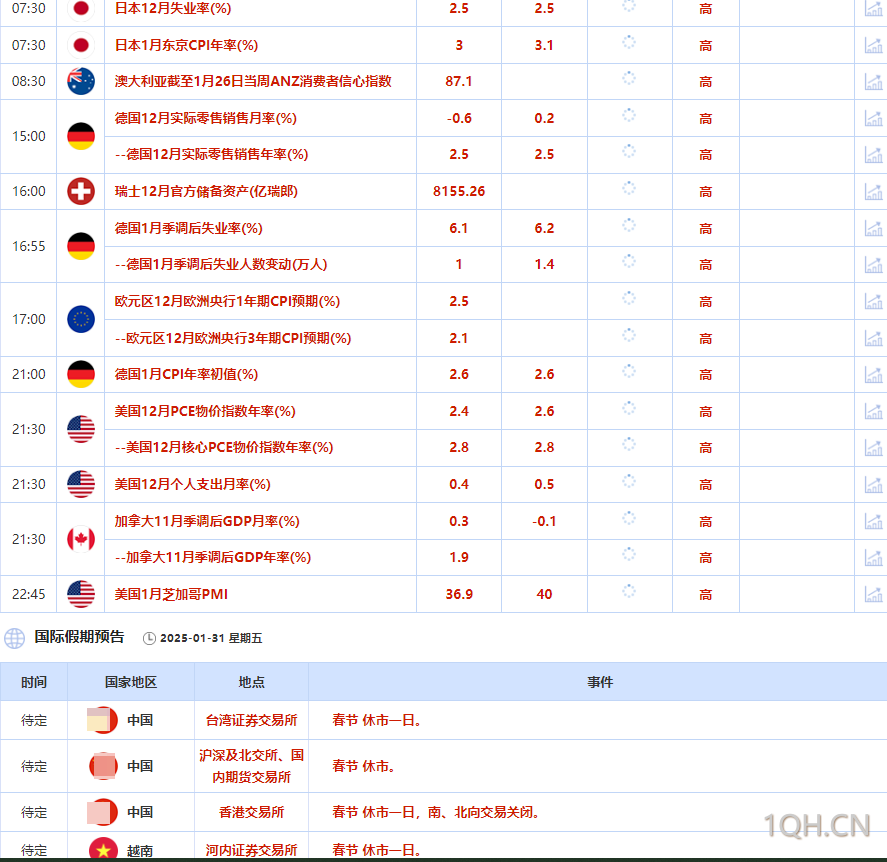887x862 pixels.
Task: Open chart icon for 美国12月PCE物价指数年率 row
Action: (873, 411)
